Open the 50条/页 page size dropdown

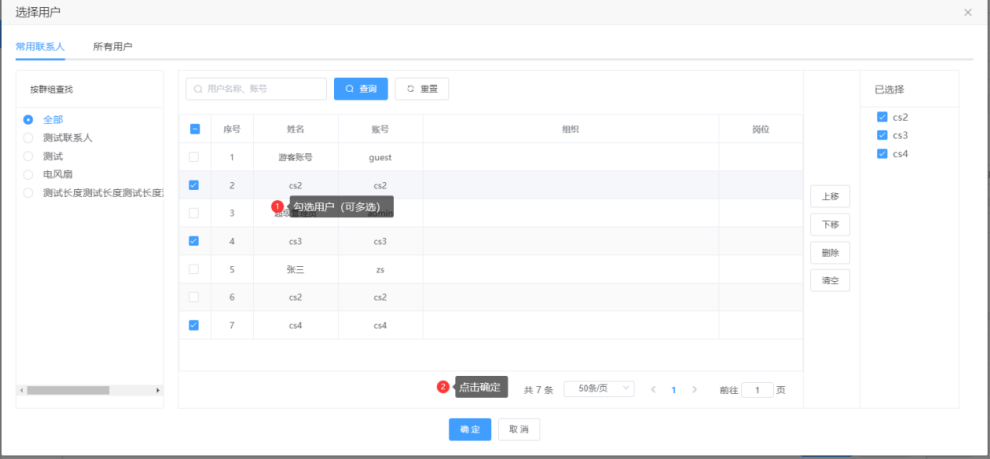[599, 388]
